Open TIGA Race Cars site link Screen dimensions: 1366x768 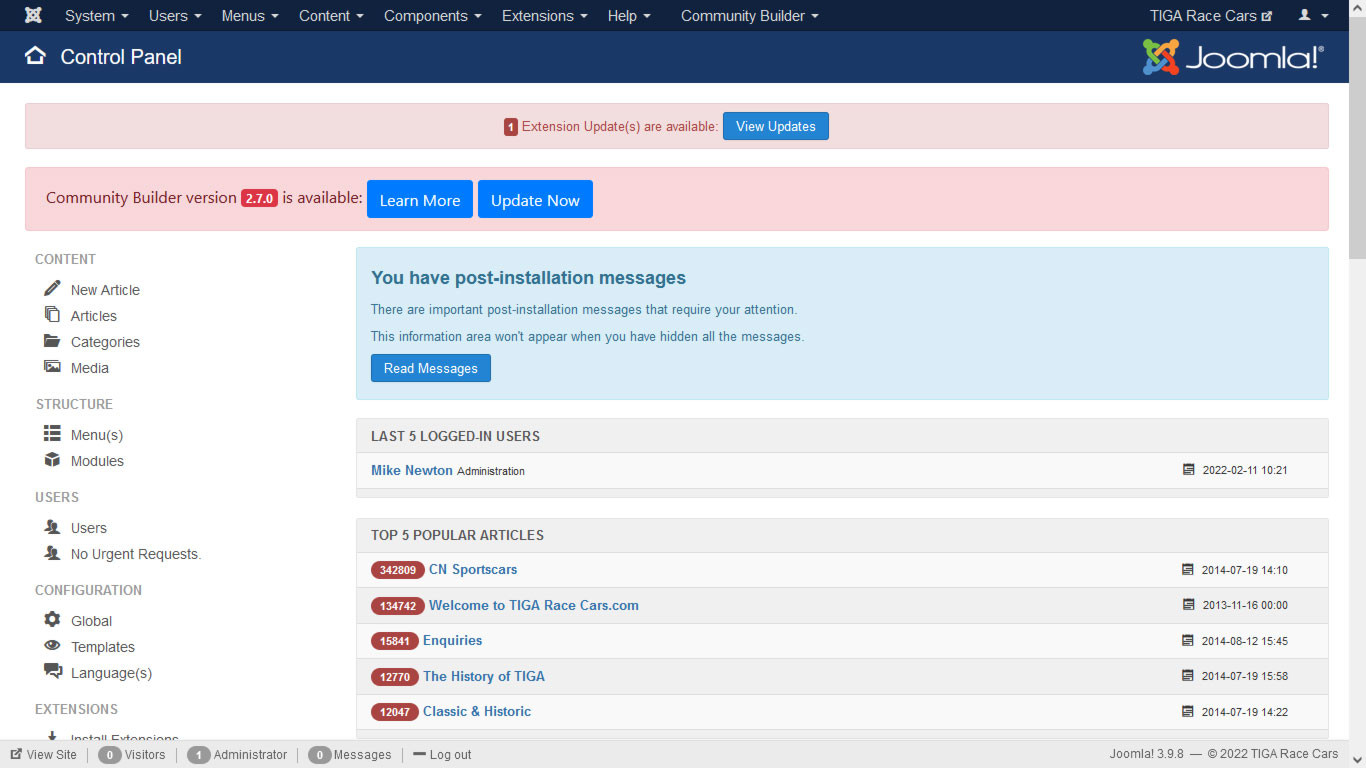click(1211, 16)
